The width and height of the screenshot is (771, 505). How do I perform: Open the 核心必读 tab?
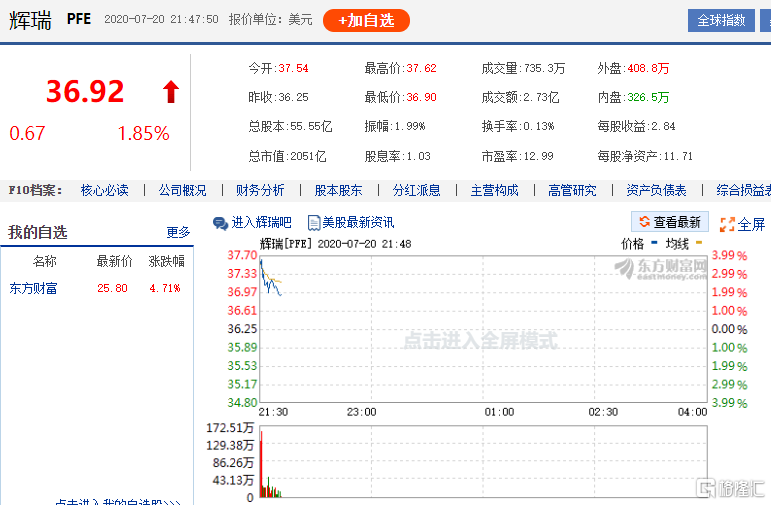(104, 190)
